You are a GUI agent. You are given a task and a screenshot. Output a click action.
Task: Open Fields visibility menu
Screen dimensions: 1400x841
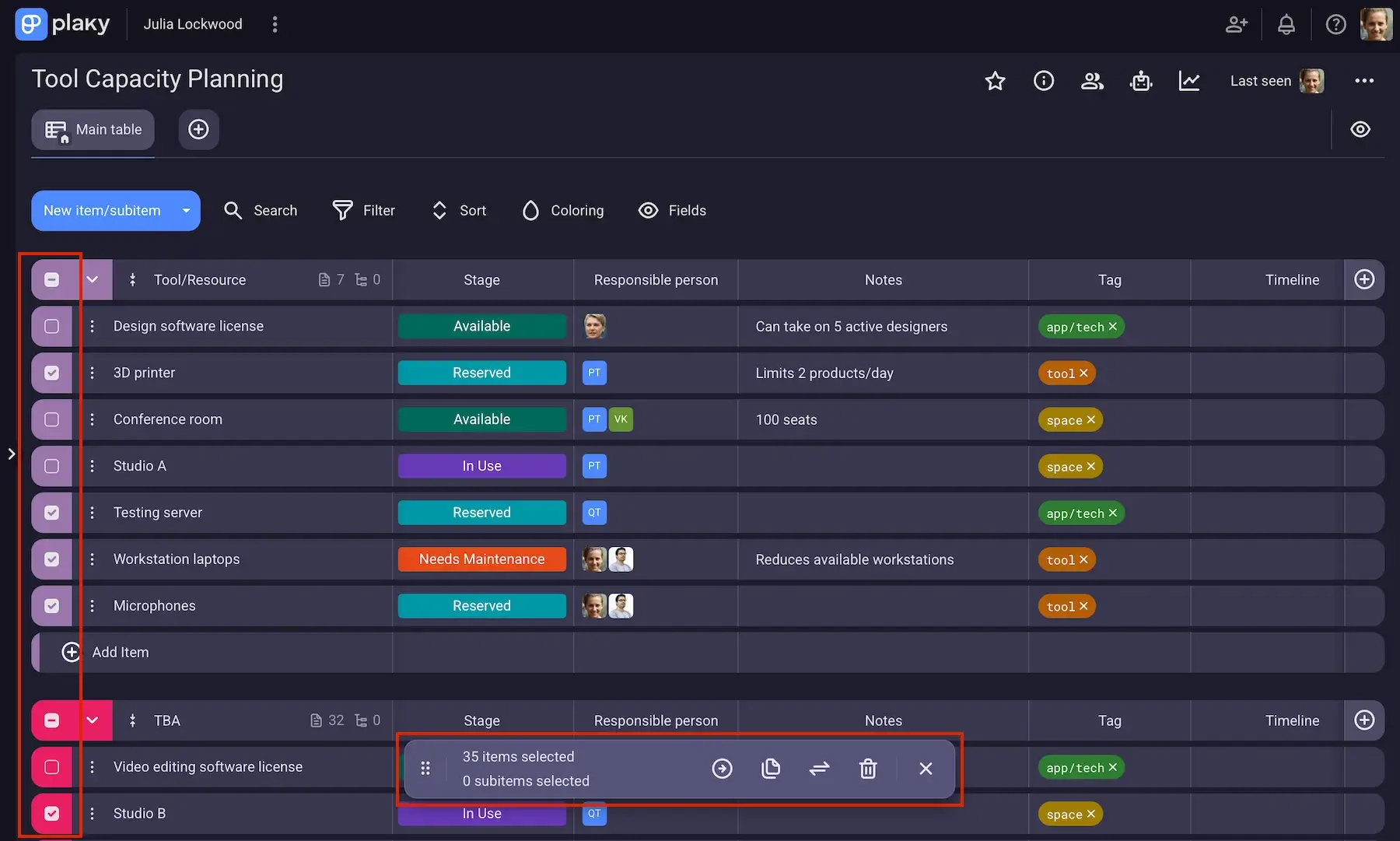[672, 211]
